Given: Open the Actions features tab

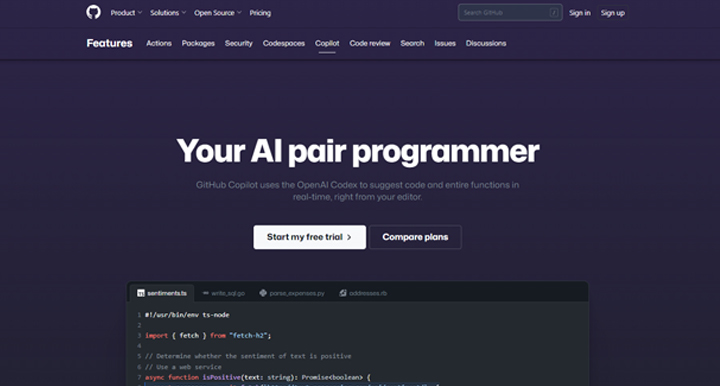Looking at the screenshot, I should pos(159,43).
